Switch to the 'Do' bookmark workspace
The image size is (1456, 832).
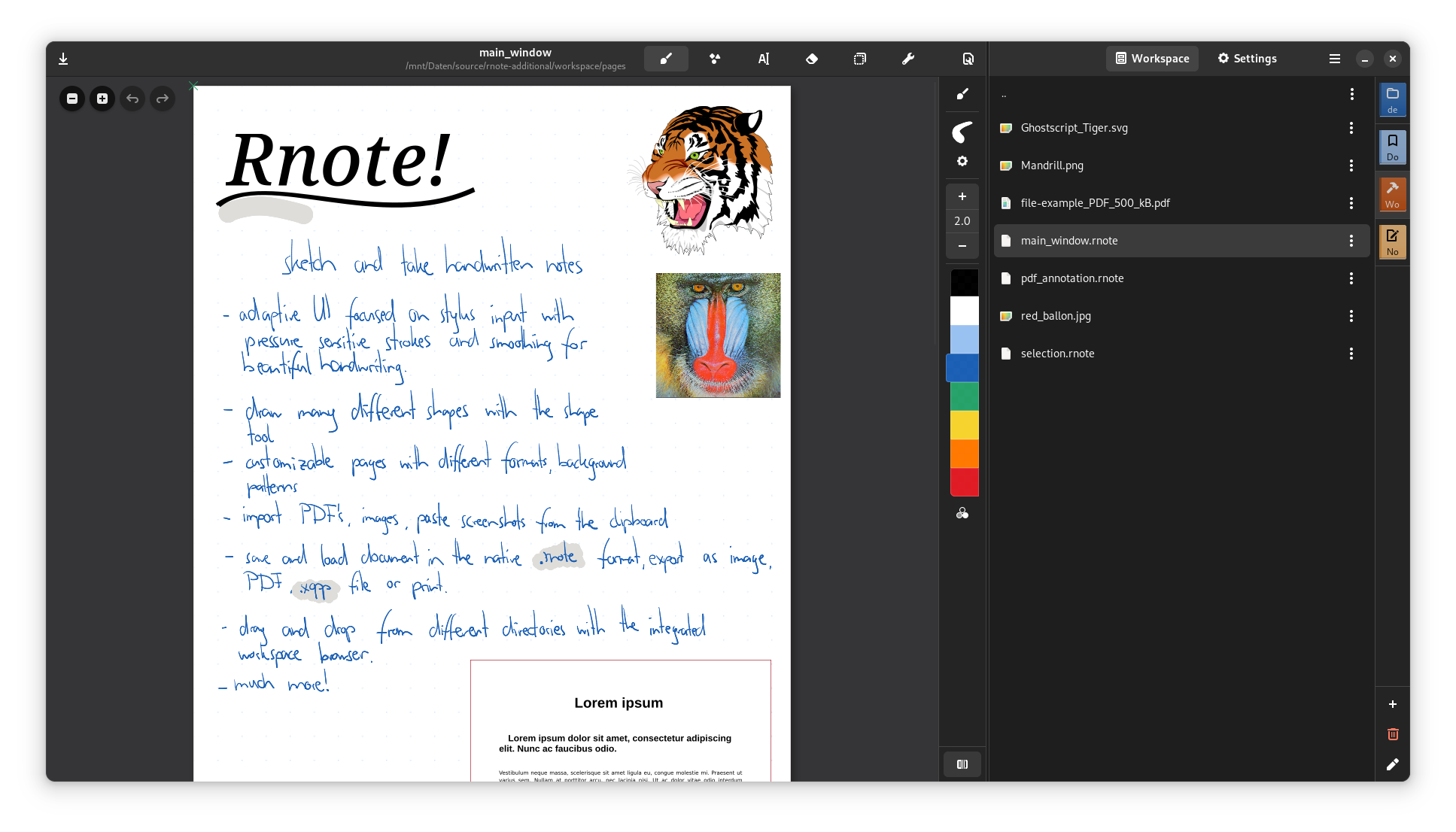(x=1392, y=147)
